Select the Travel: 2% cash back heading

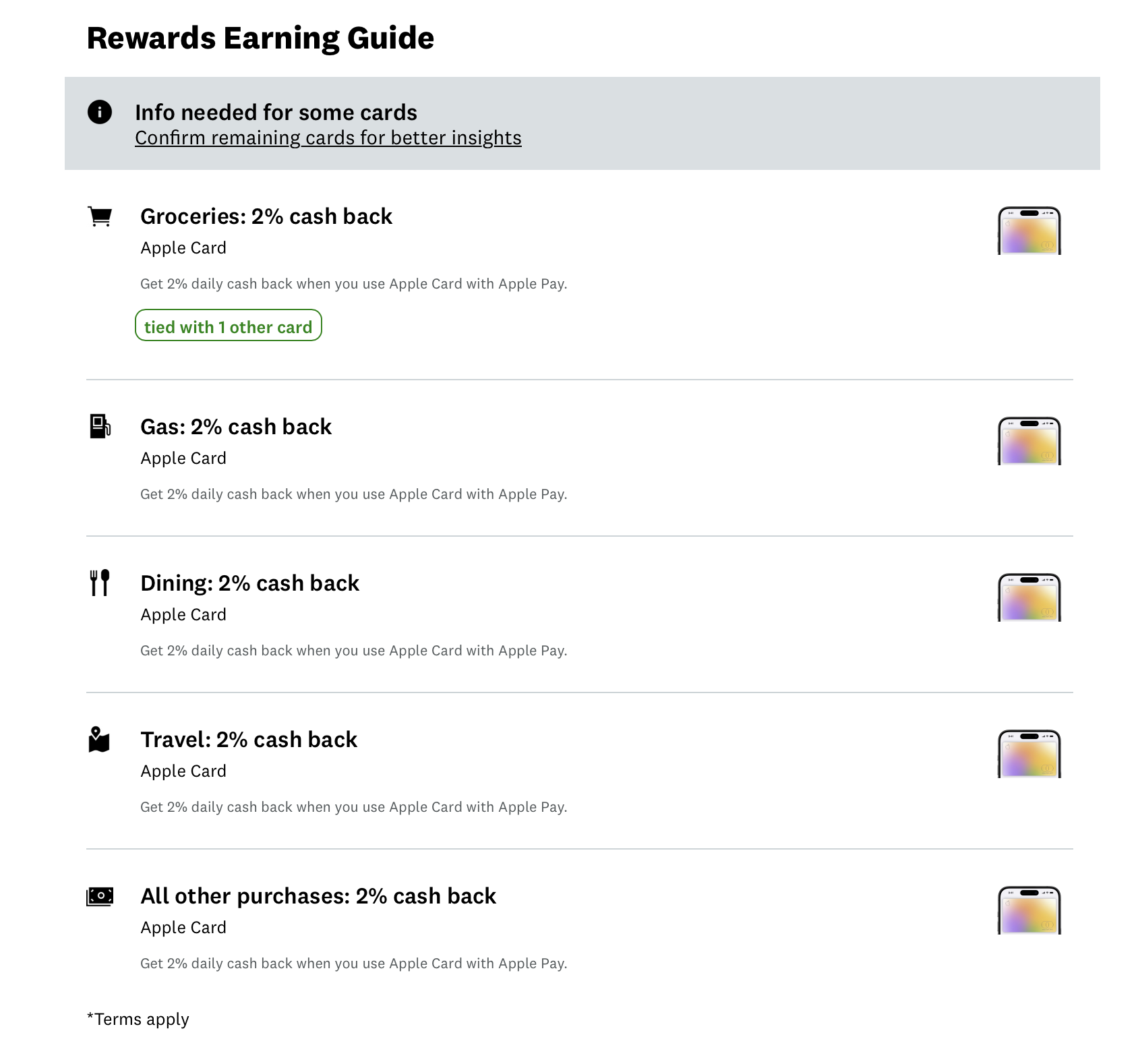[x=249, y=740]
